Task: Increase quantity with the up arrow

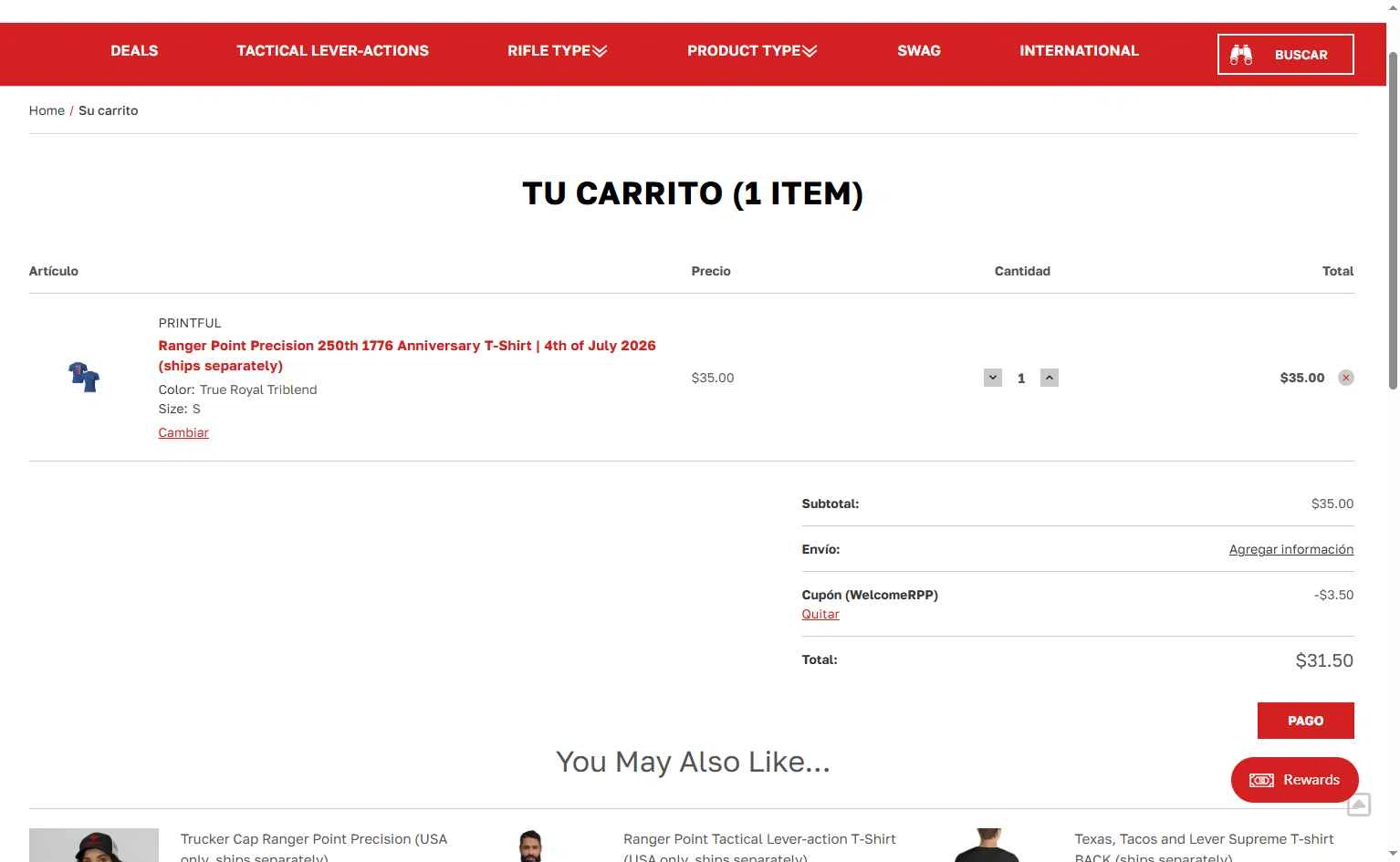Action: 1050,378
